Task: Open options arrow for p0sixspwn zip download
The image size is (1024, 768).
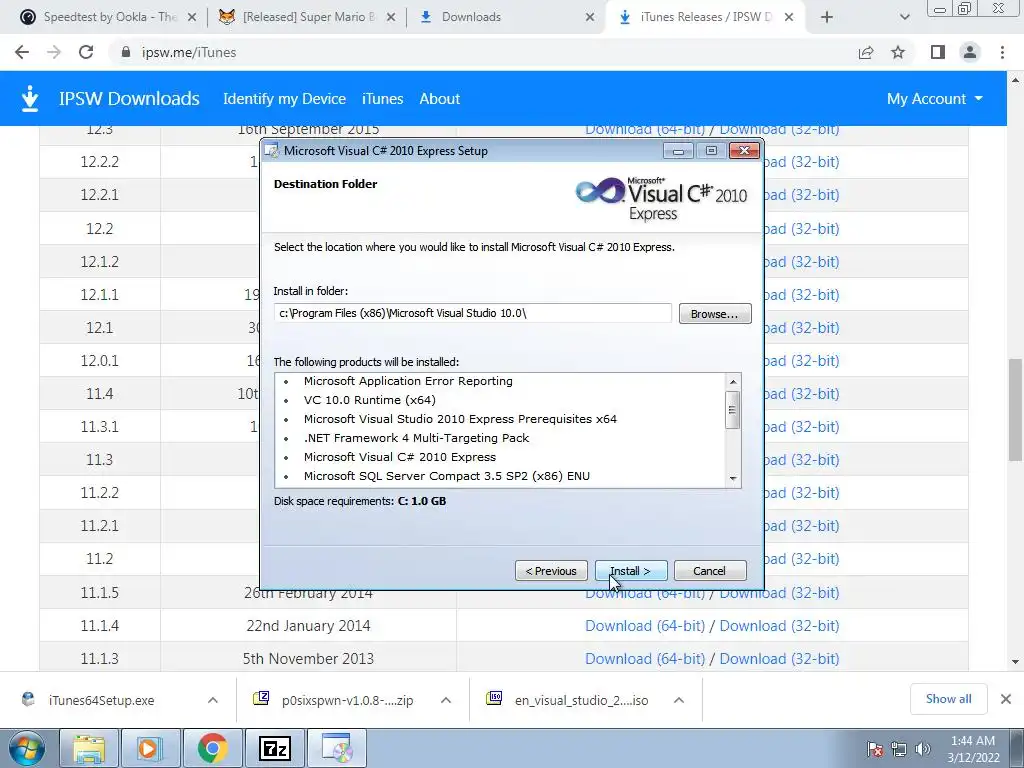Action: [446, 700]
